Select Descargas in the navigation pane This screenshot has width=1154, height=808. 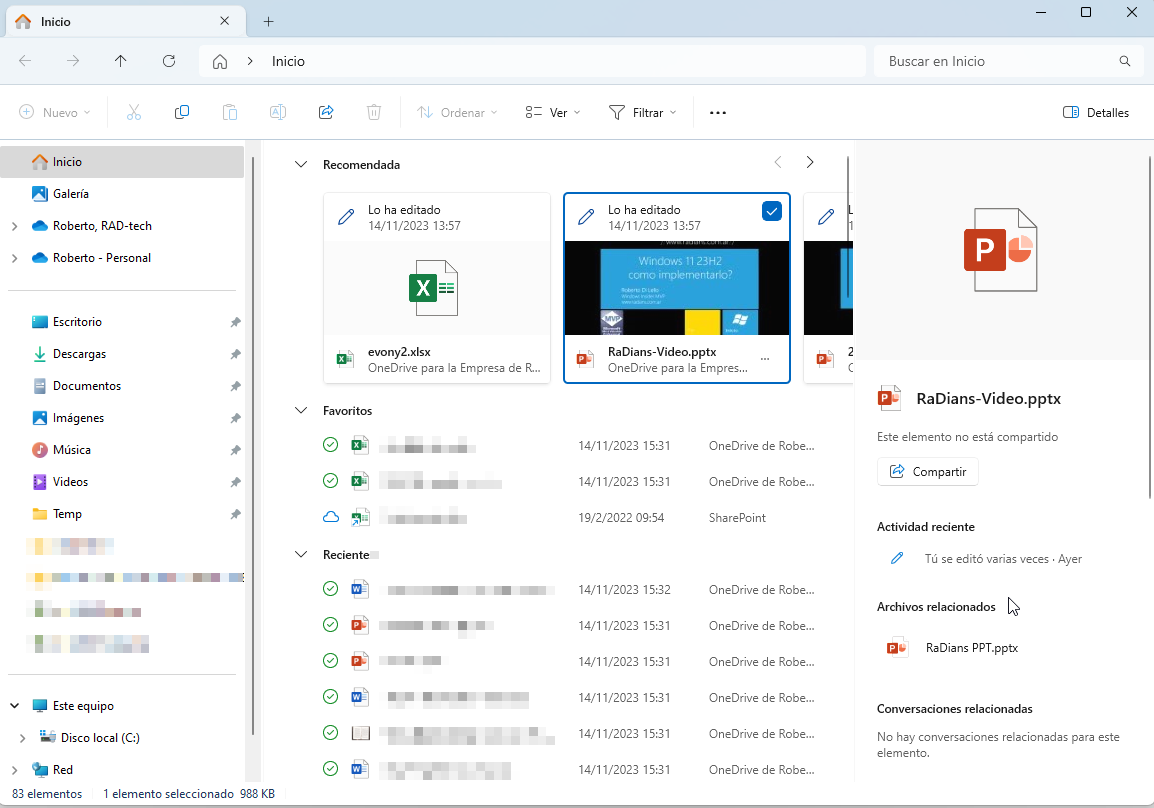click(79, 354)
